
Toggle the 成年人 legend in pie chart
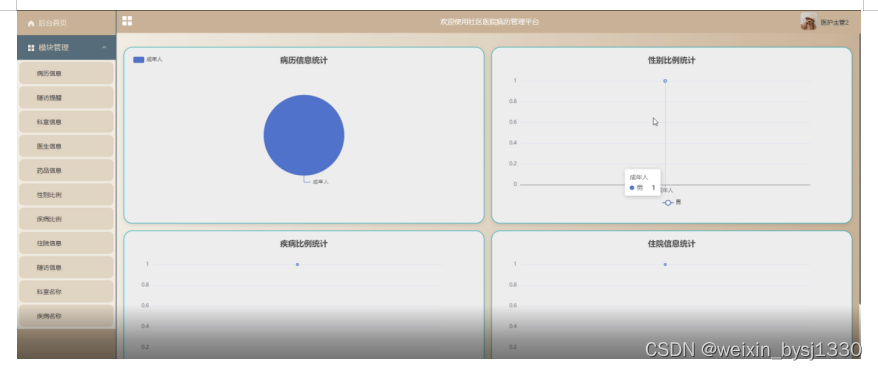click(x=148, y=59)
